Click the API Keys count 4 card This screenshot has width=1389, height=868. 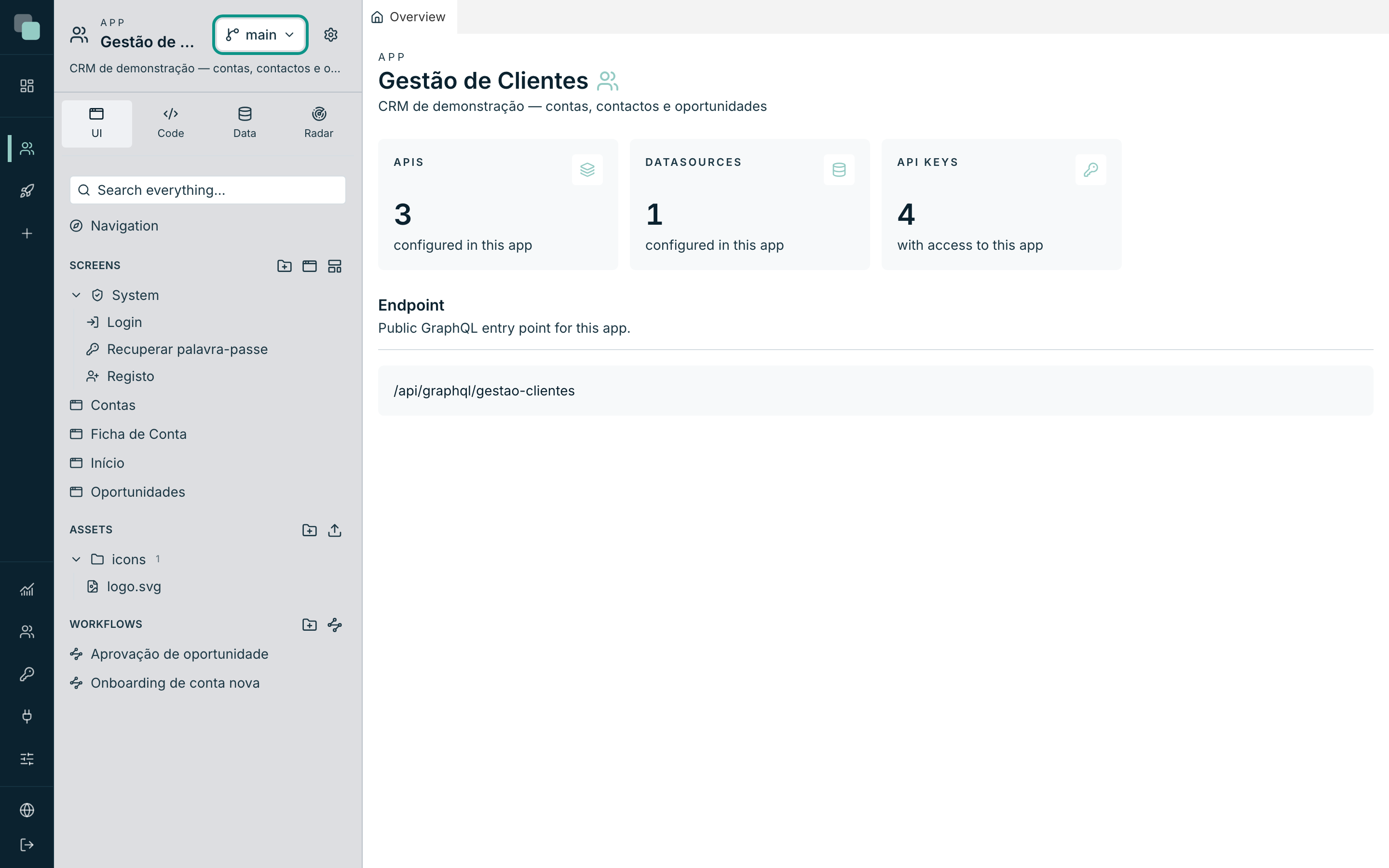[1002, 204]
